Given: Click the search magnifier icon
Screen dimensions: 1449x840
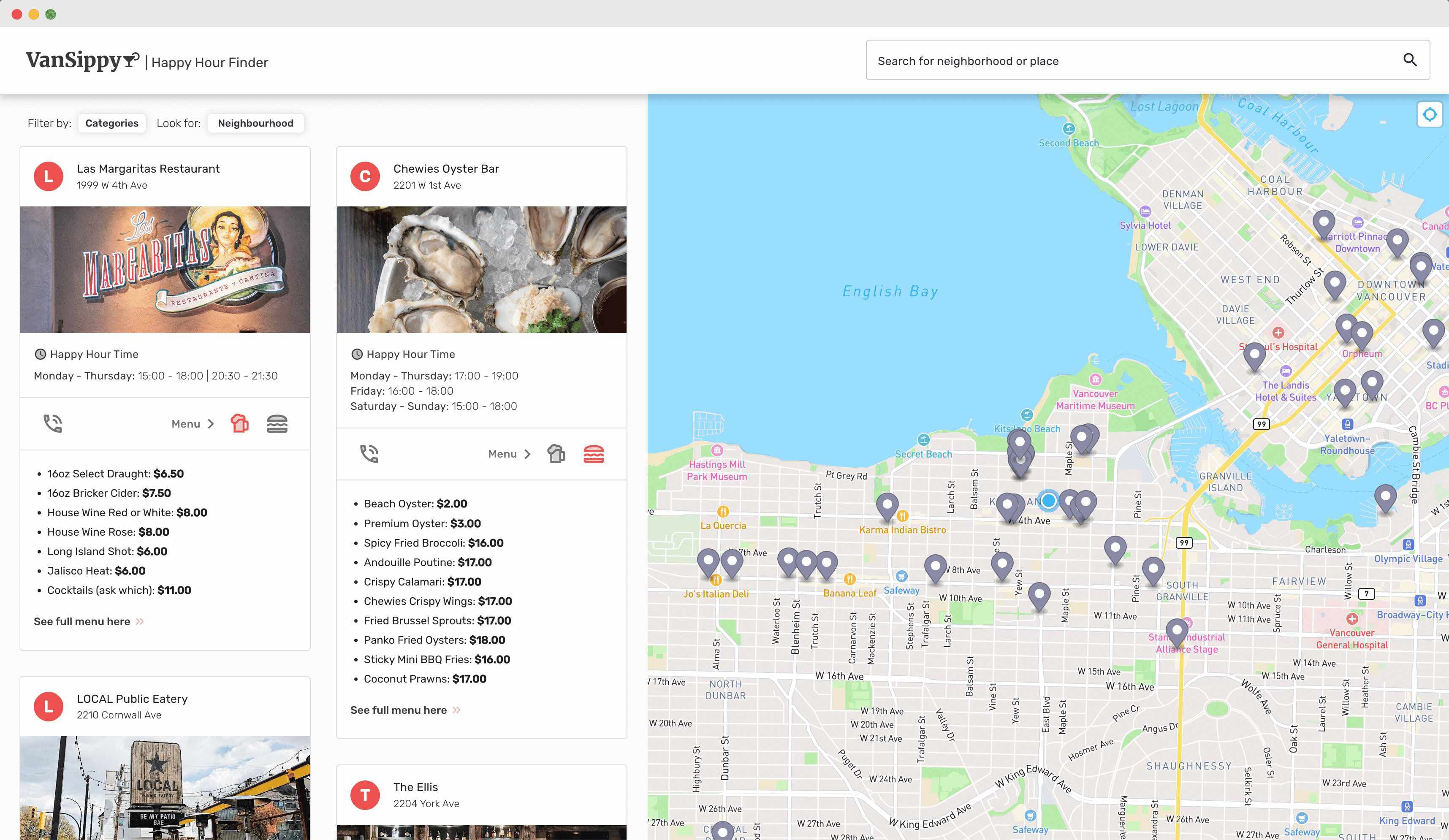Looking at the screenshot, I should pyautogui.click(x=1410, y=60).
